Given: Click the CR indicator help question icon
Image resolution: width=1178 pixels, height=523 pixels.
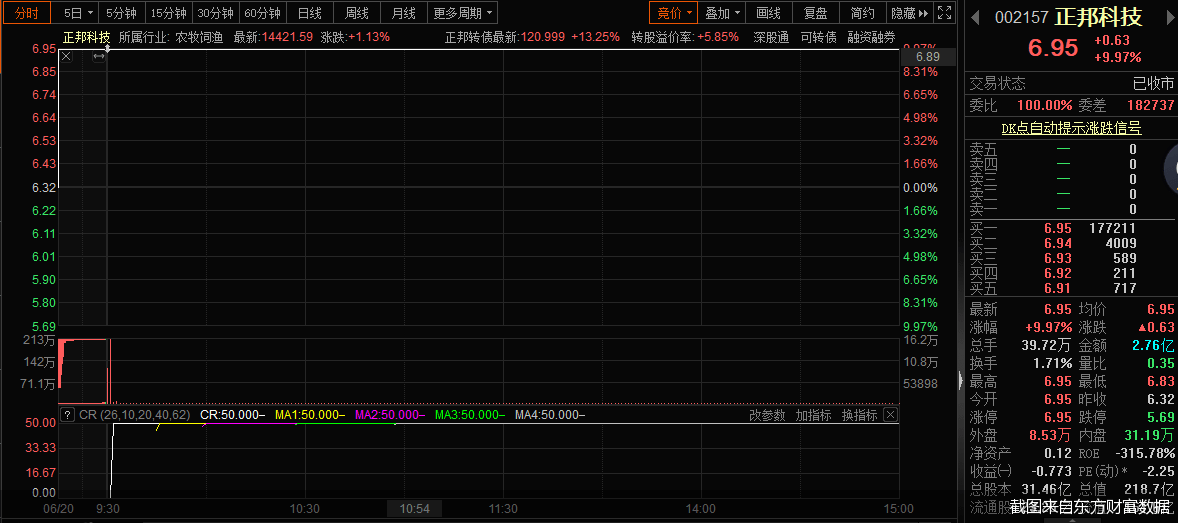Looking at the screenshot, I should [67, 415].
